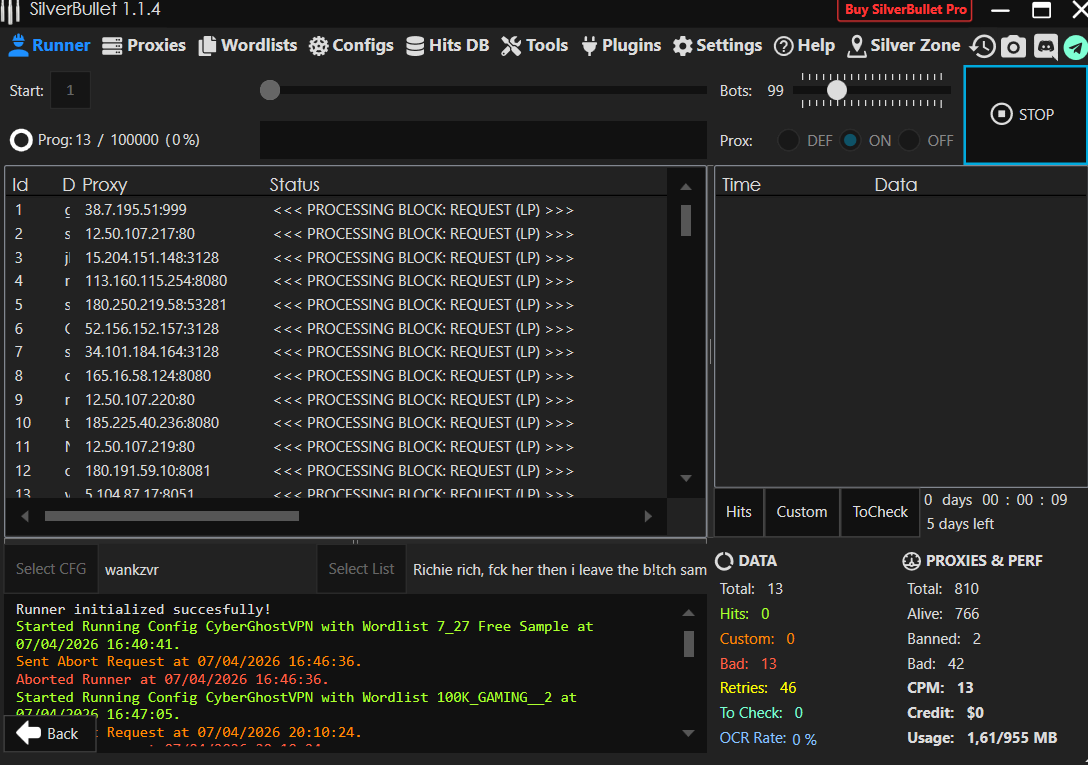Image resolution: width=1088 pixels, height=765 pixels.
Task: Open the Hits DB database section
Action: tap(448, 45)
